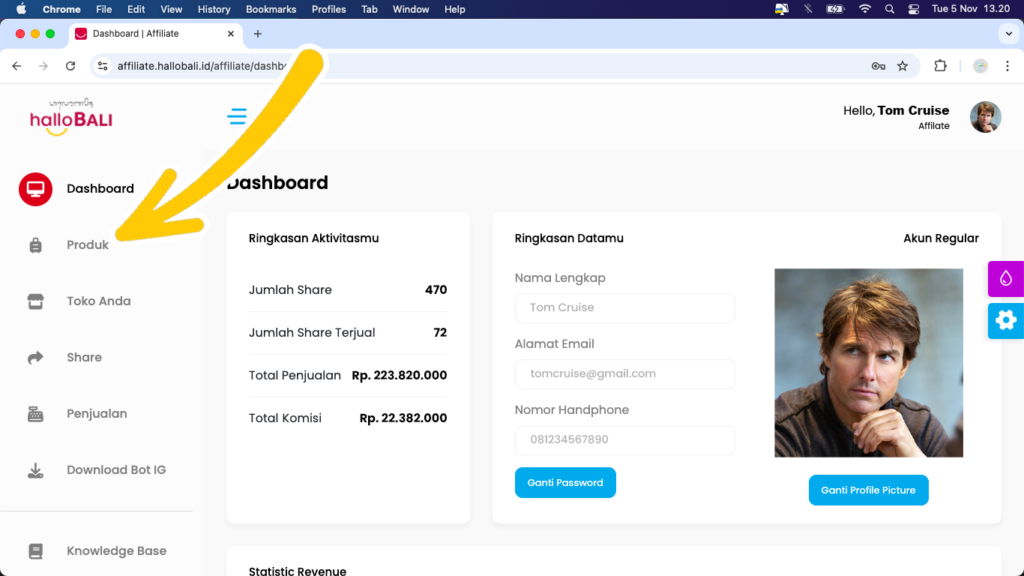Open the Help menu
This screenshot has height=576, width=1024.
455,9
